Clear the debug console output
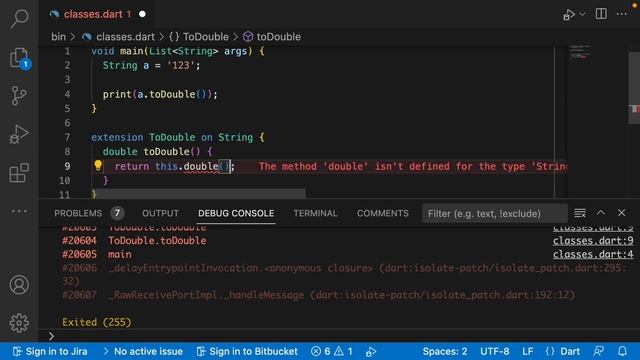 580,213
